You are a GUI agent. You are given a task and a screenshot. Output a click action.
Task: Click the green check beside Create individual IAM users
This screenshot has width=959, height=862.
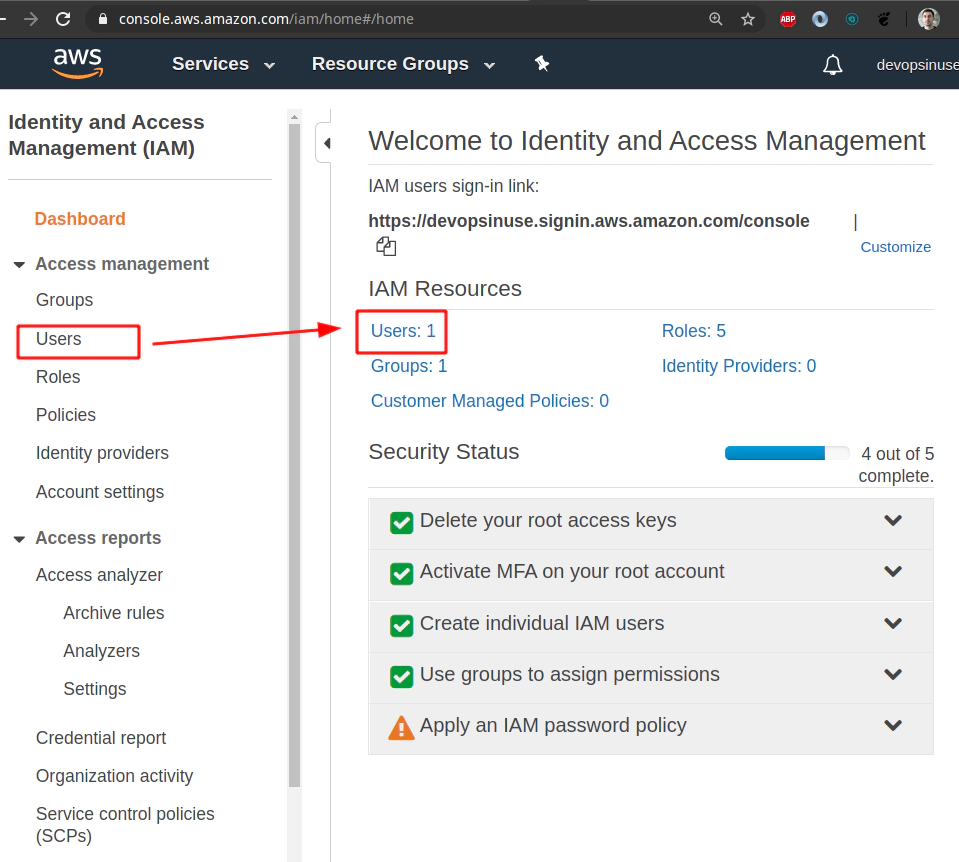401,625
